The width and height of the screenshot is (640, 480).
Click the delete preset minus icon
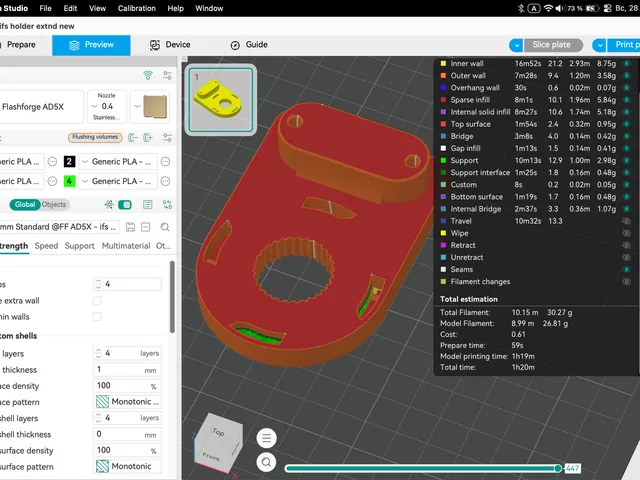(145, 227)
